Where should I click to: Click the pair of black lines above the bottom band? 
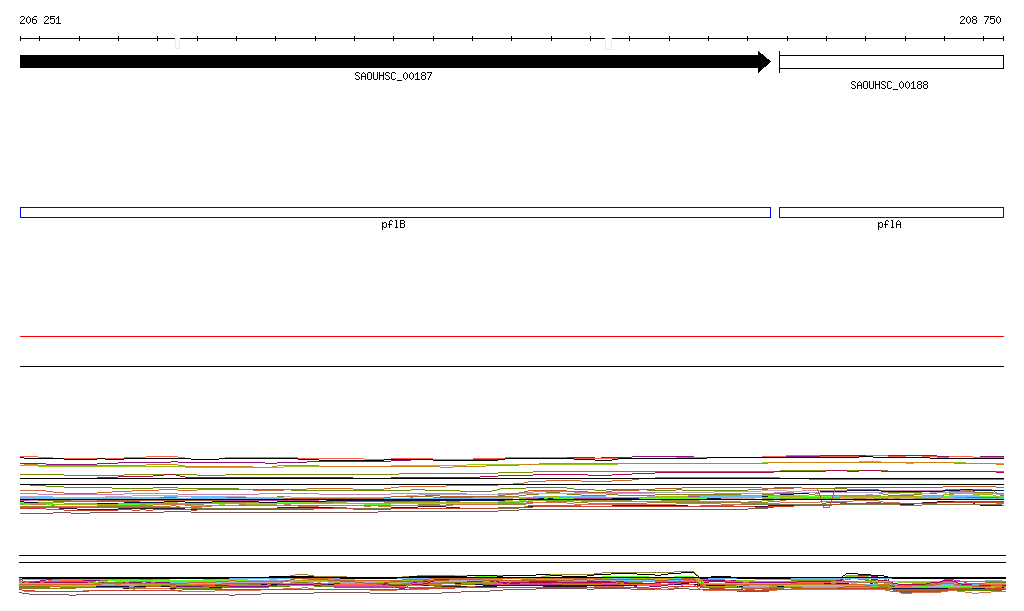(x=511, y=559)
